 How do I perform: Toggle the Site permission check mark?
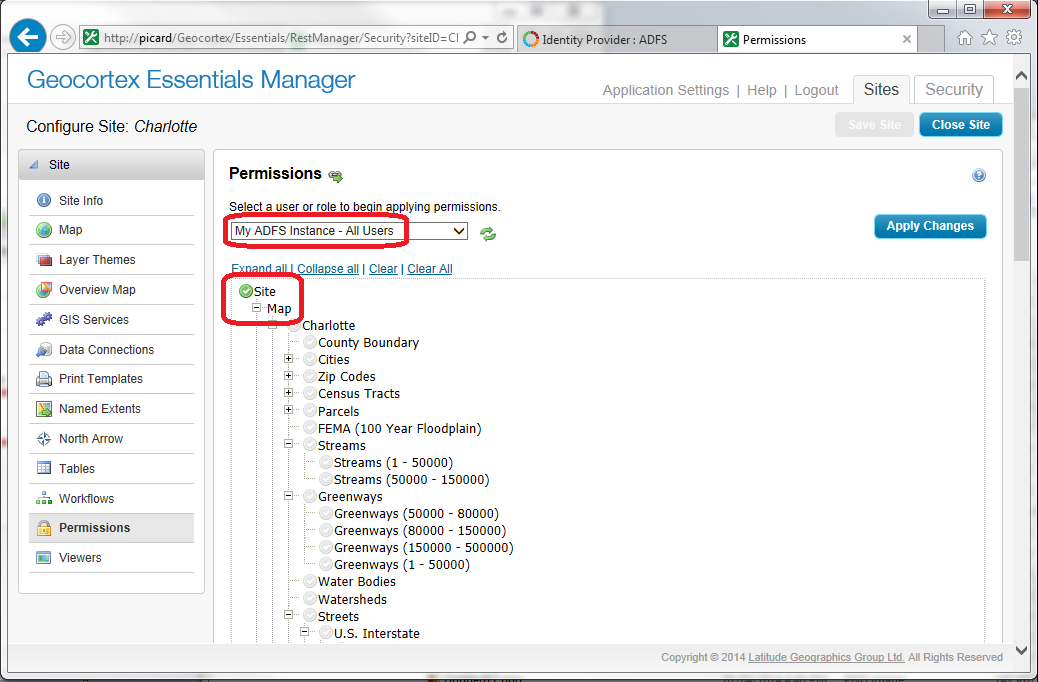point(246,291)
